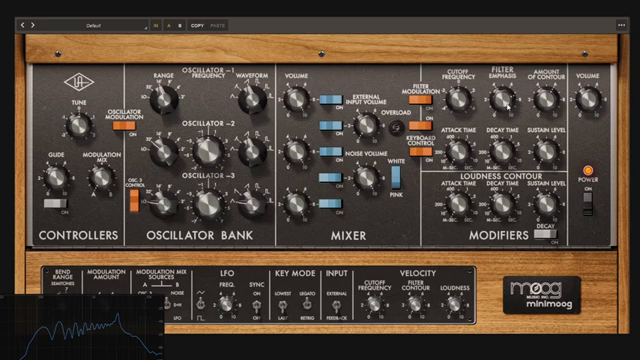640x360 pixels.
Task: Click the IN button in top bar
Action: tap(156, 26)
